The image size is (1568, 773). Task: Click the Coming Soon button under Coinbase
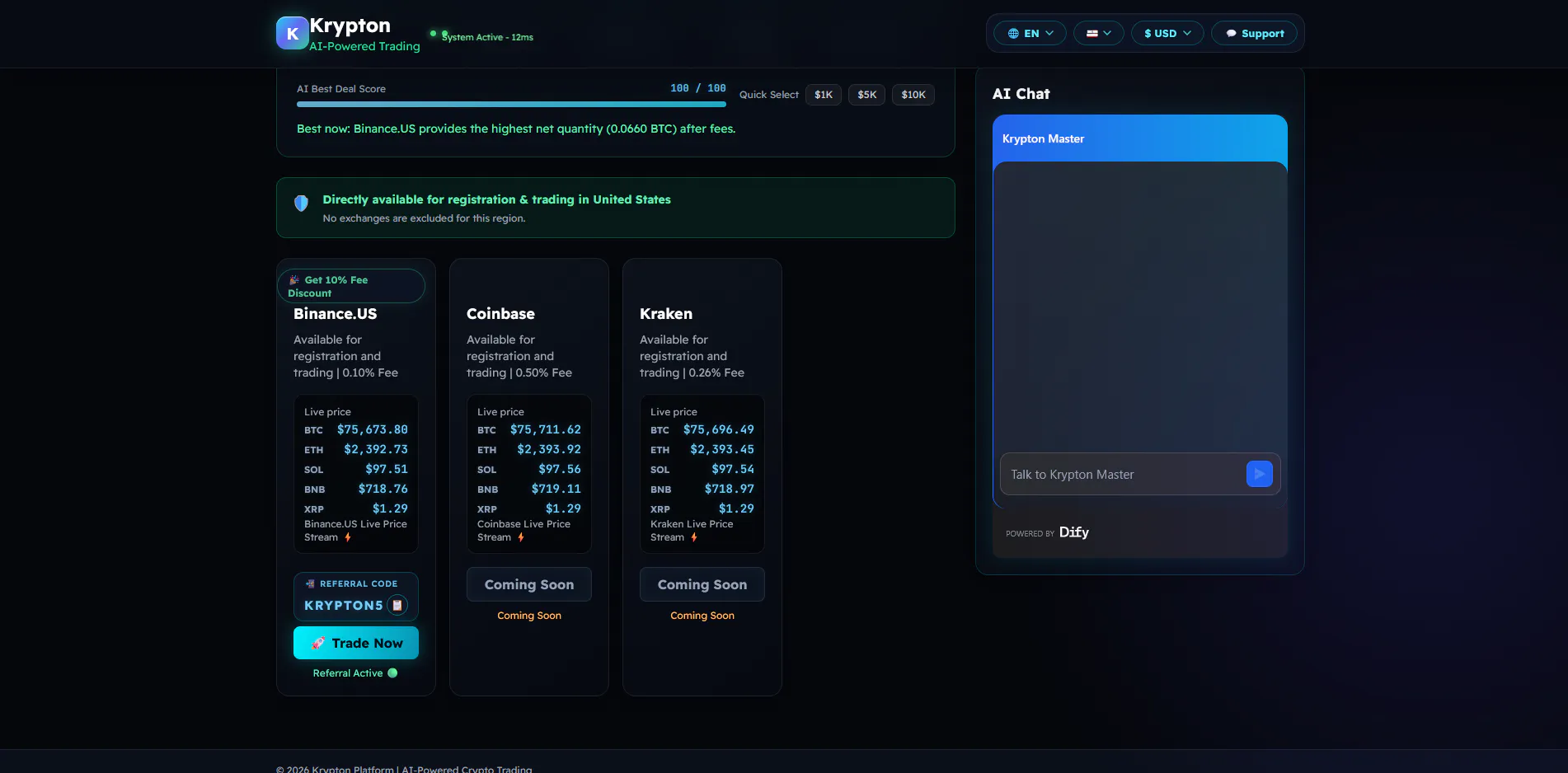pos(529,584)
